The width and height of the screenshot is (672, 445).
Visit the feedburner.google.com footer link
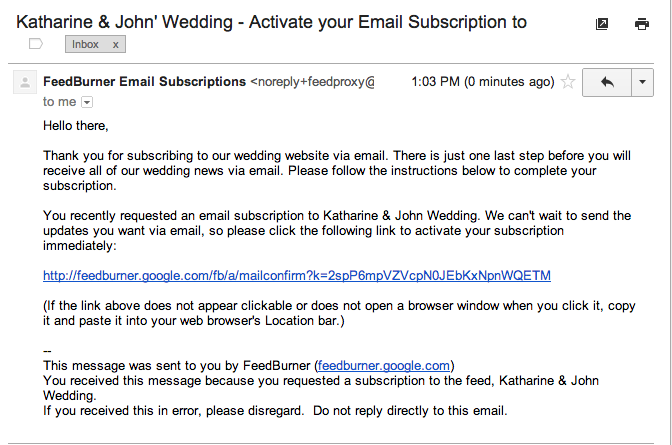click(384, 365)
